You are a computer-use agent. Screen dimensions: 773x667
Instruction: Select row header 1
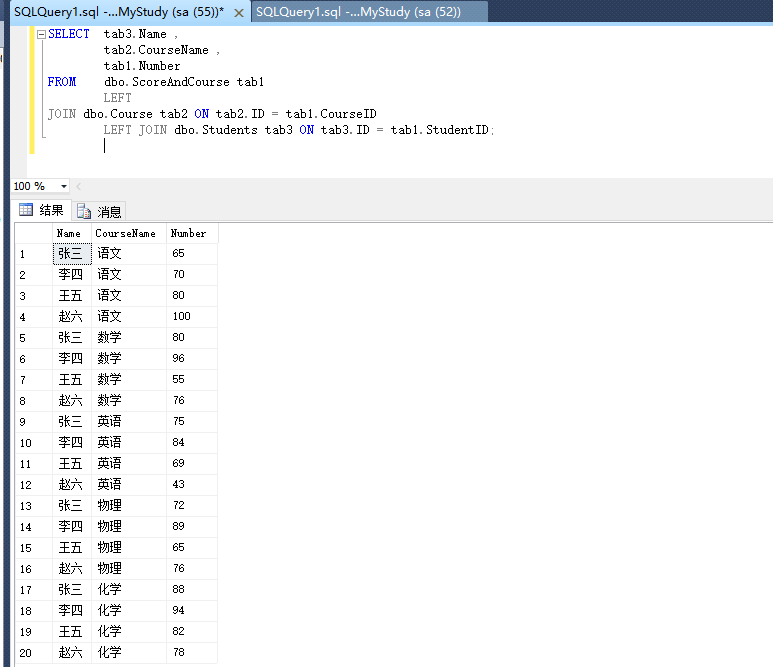coord(34,254)
